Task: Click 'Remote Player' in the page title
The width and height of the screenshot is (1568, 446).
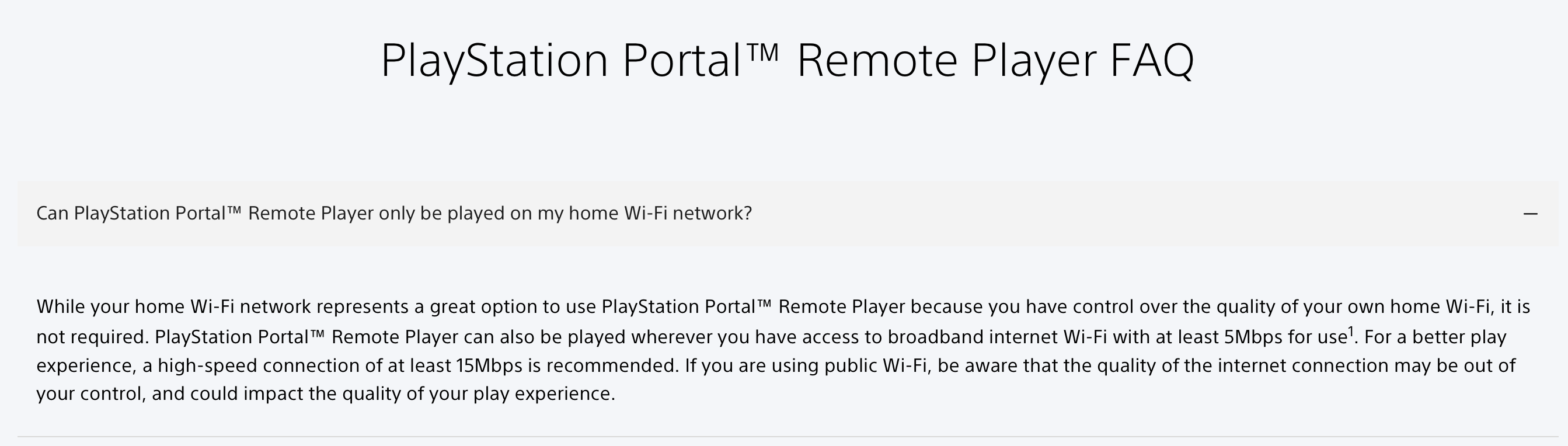Action: point(946,60)
